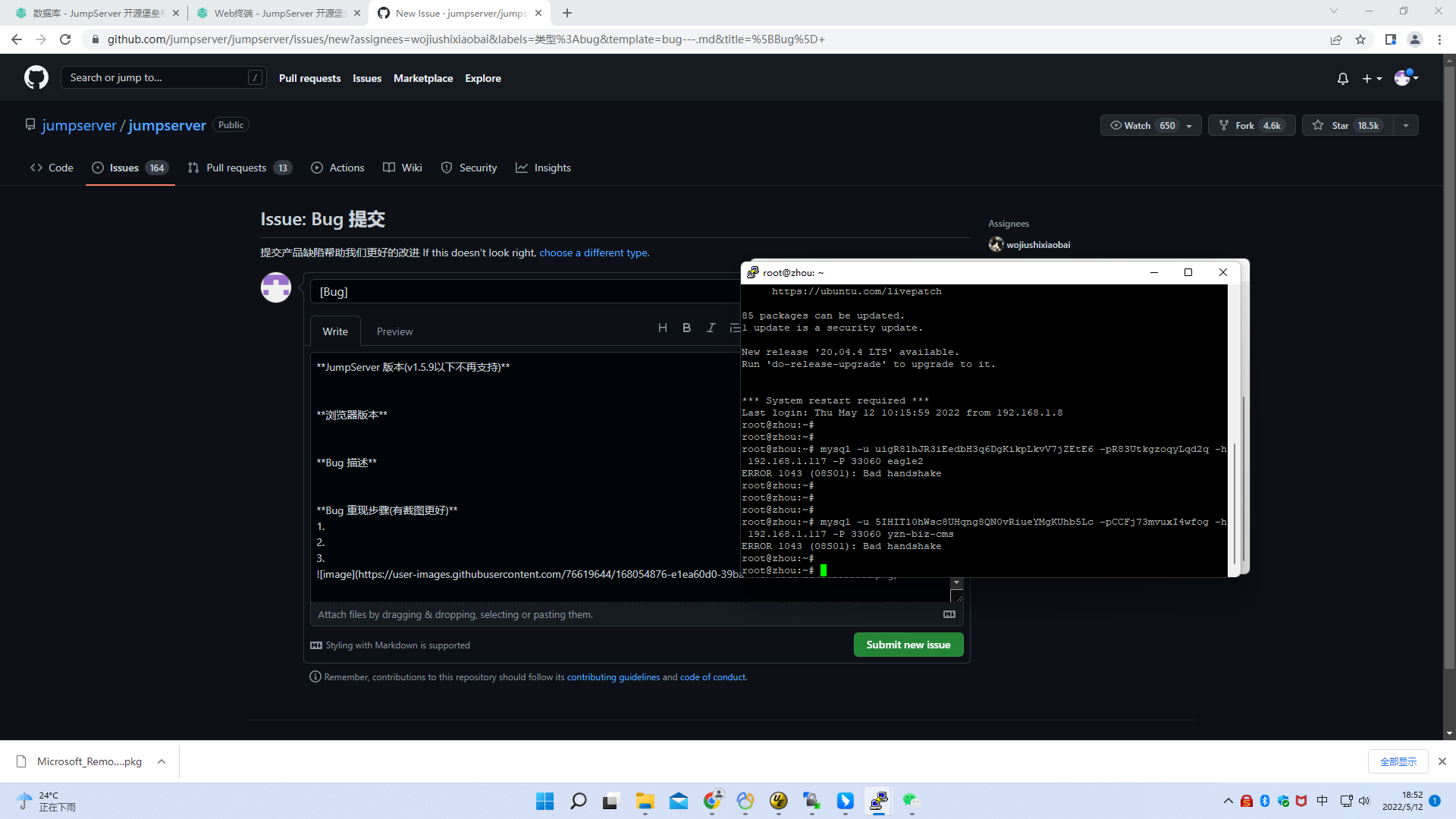The width and height of the screenshot is (1456, 819).
Task: Open the Bluetooth icon in the system tray
Action: click(1264, 801)
